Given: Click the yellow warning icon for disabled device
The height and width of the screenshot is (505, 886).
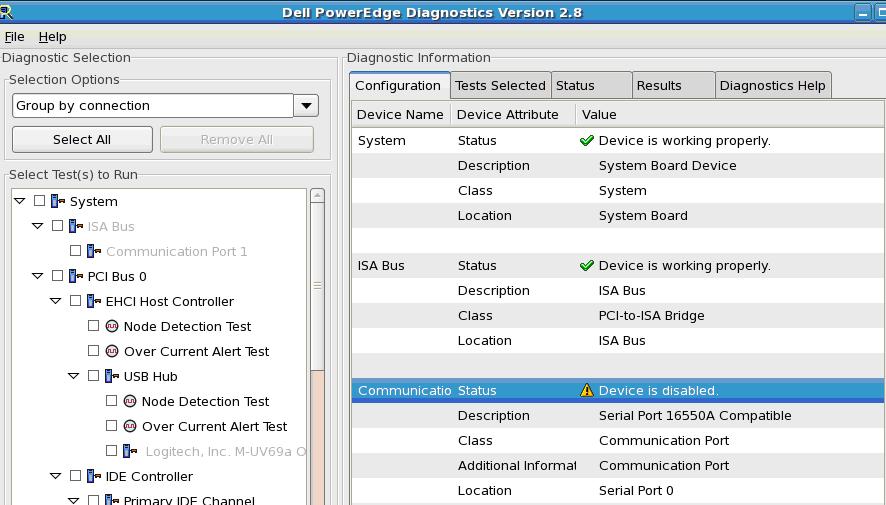Looking at the screenshot, I should pos(587,390).
